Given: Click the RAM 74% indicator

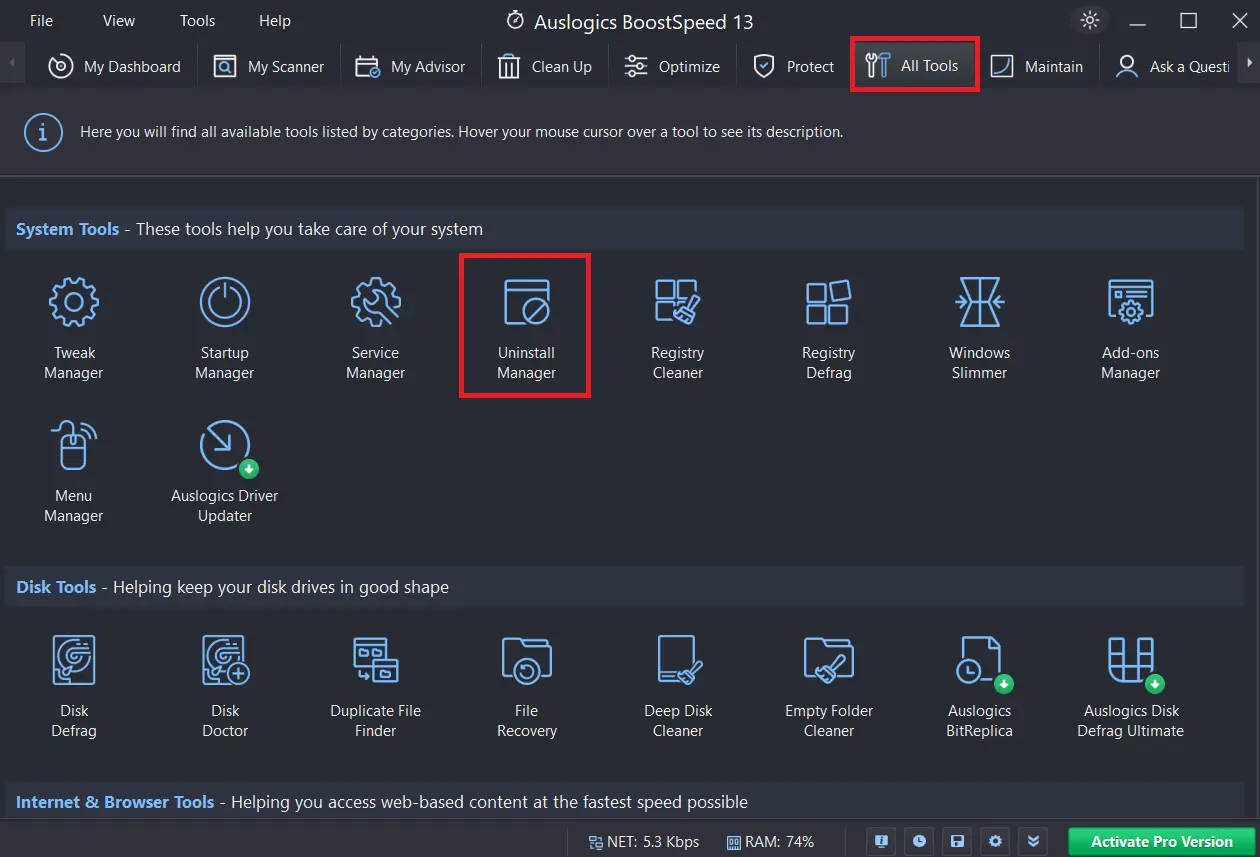Looking at the screenshot, I should click(770, 842).
